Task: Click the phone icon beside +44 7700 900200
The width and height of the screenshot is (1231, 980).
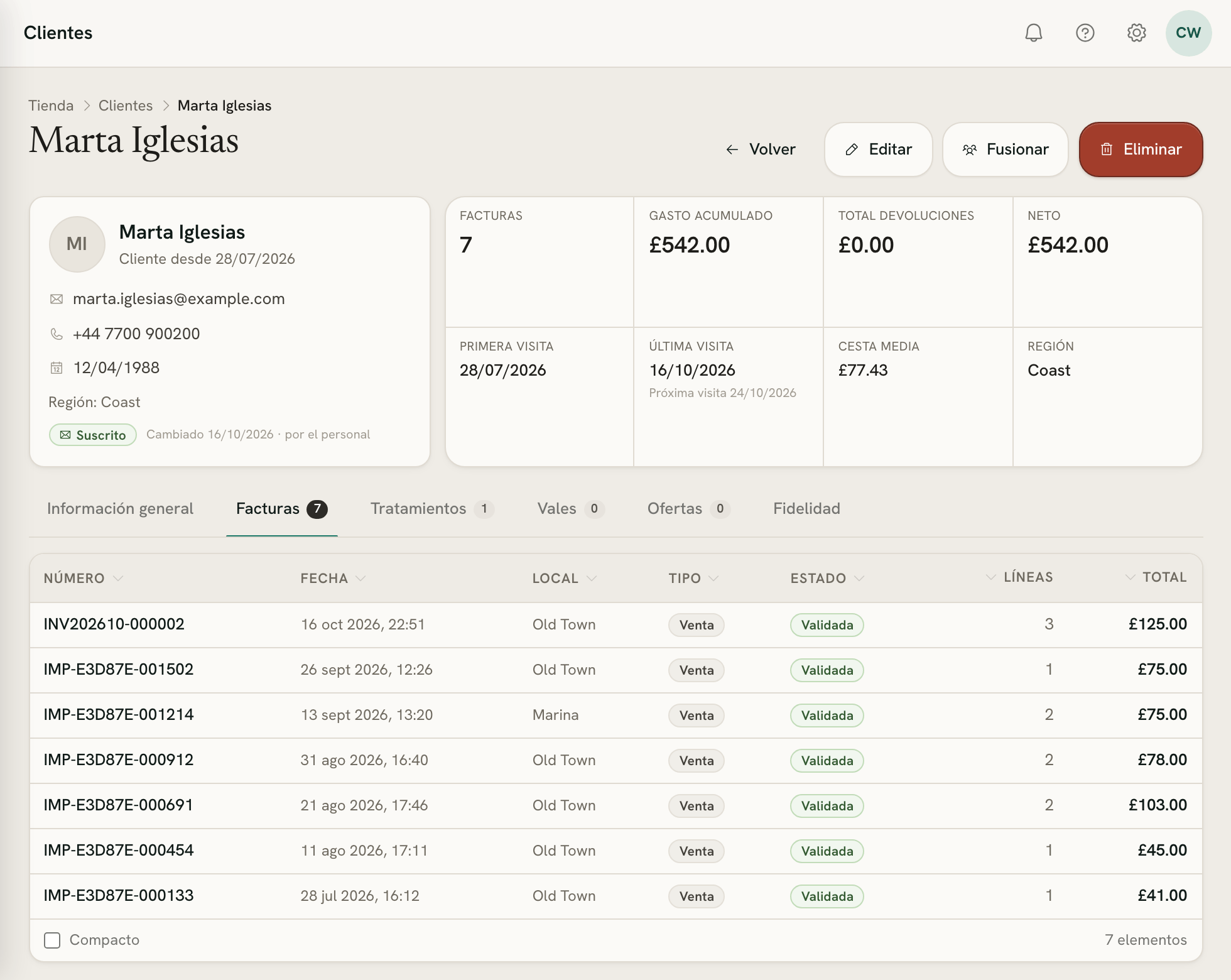Action: coord(57,334)
